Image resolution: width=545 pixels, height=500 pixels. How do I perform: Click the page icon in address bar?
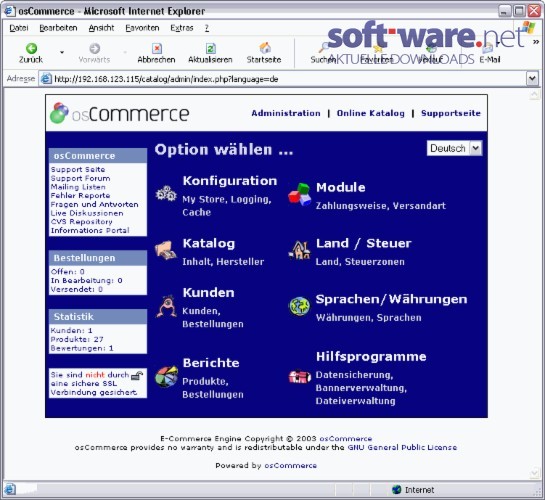[46, 79]
